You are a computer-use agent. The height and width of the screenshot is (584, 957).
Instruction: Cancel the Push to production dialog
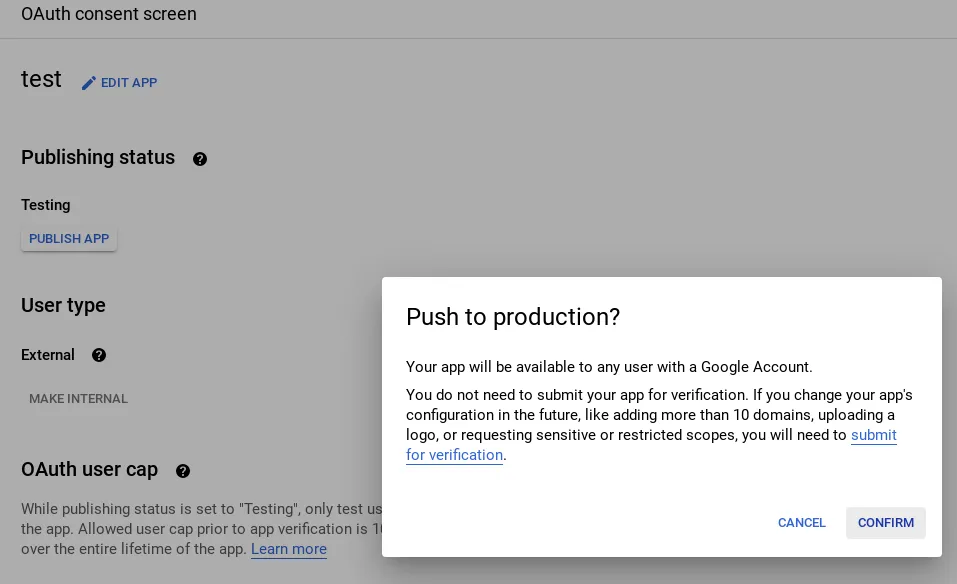point(801,523)
